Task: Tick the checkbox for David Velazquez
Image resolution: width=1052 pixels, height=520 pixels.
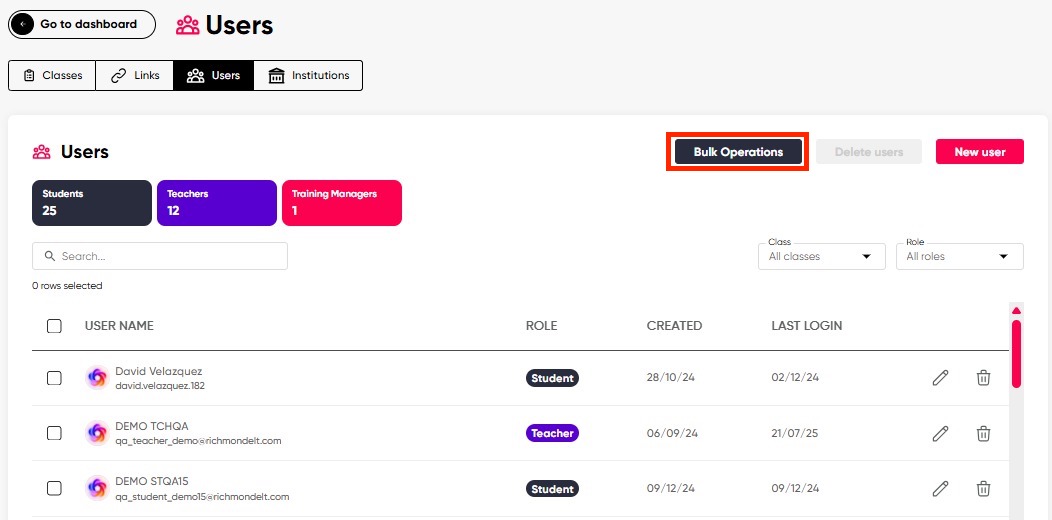Action: click(54, 378)
